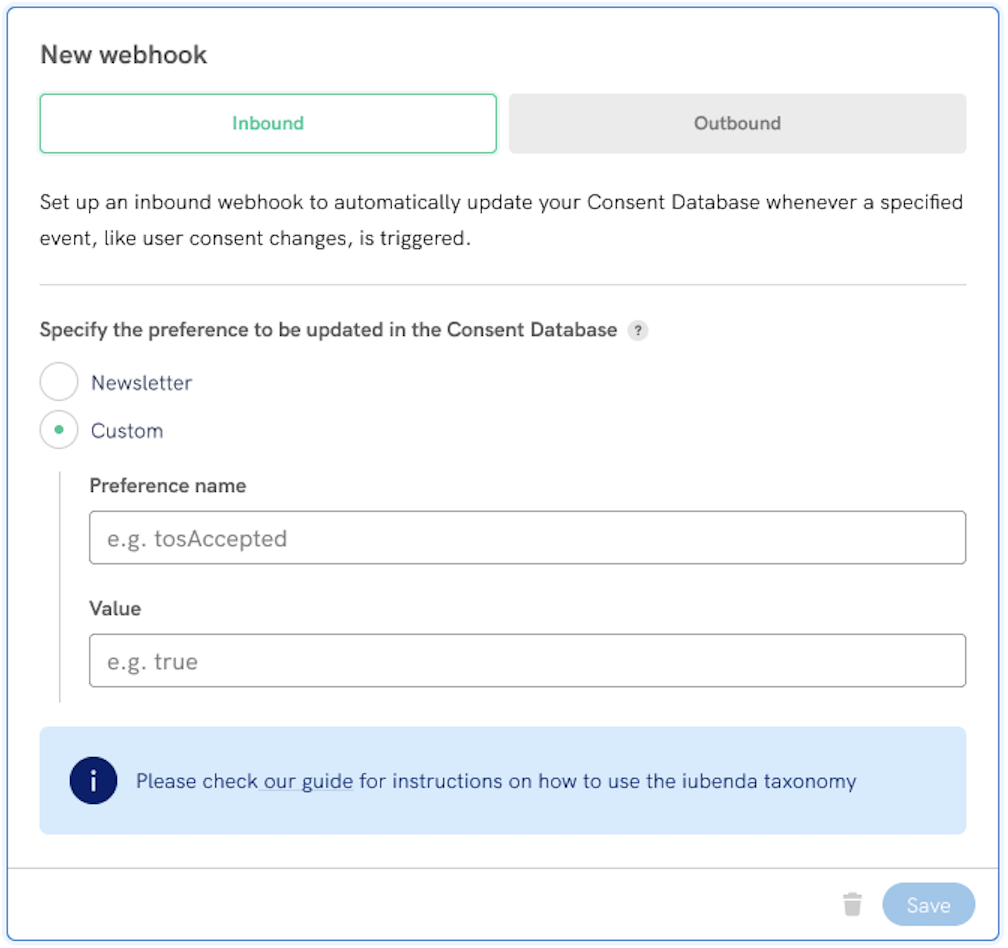1008x948 pixels.
Task: Click the "Newsletter" option label text
Action: pyautogui.click(x=141, y=383)
